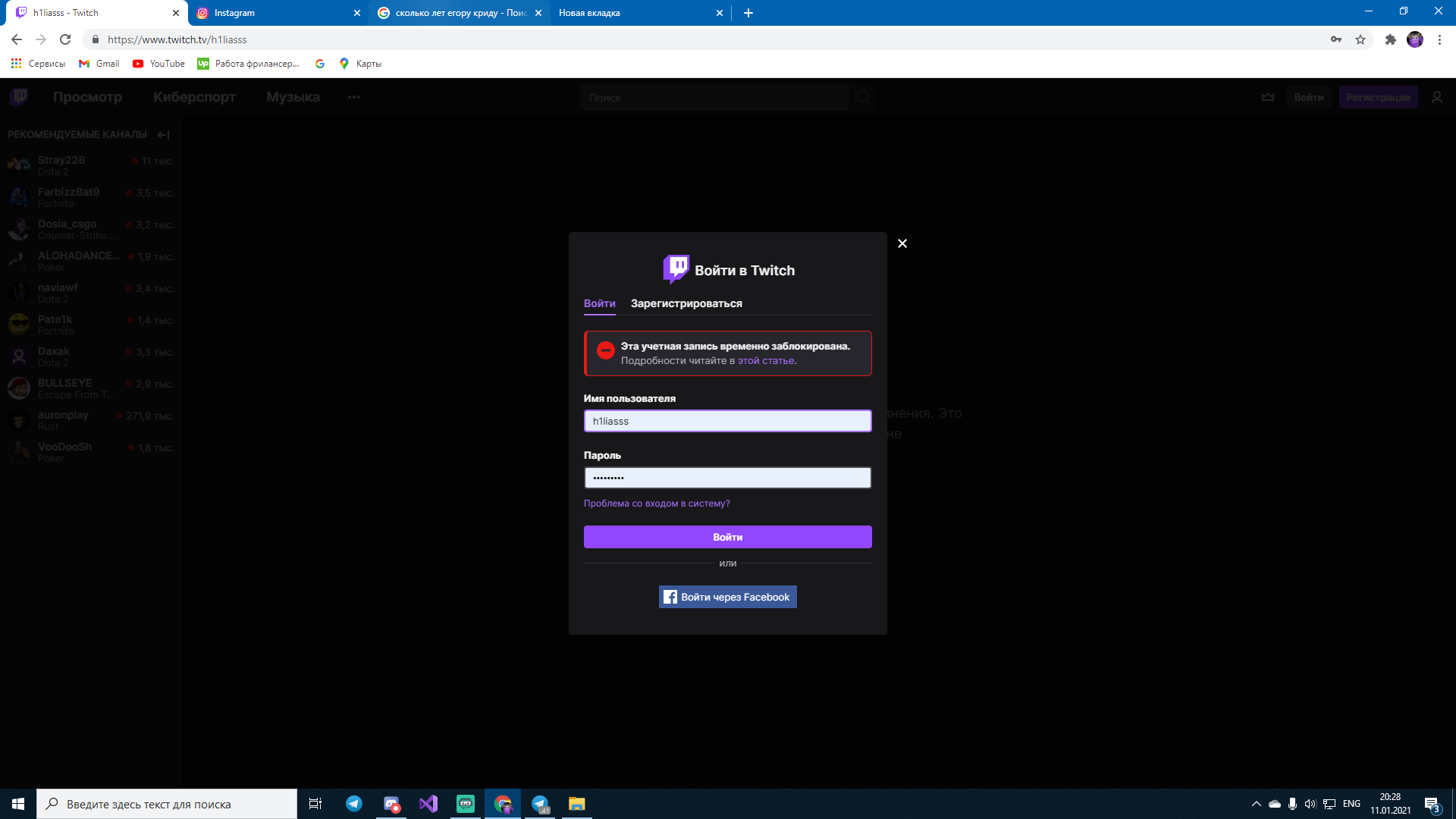Screen dimensions: 1456x819
Task: Open Task View on taskbar
Action: pyautogui.click(x=315, y=804)
